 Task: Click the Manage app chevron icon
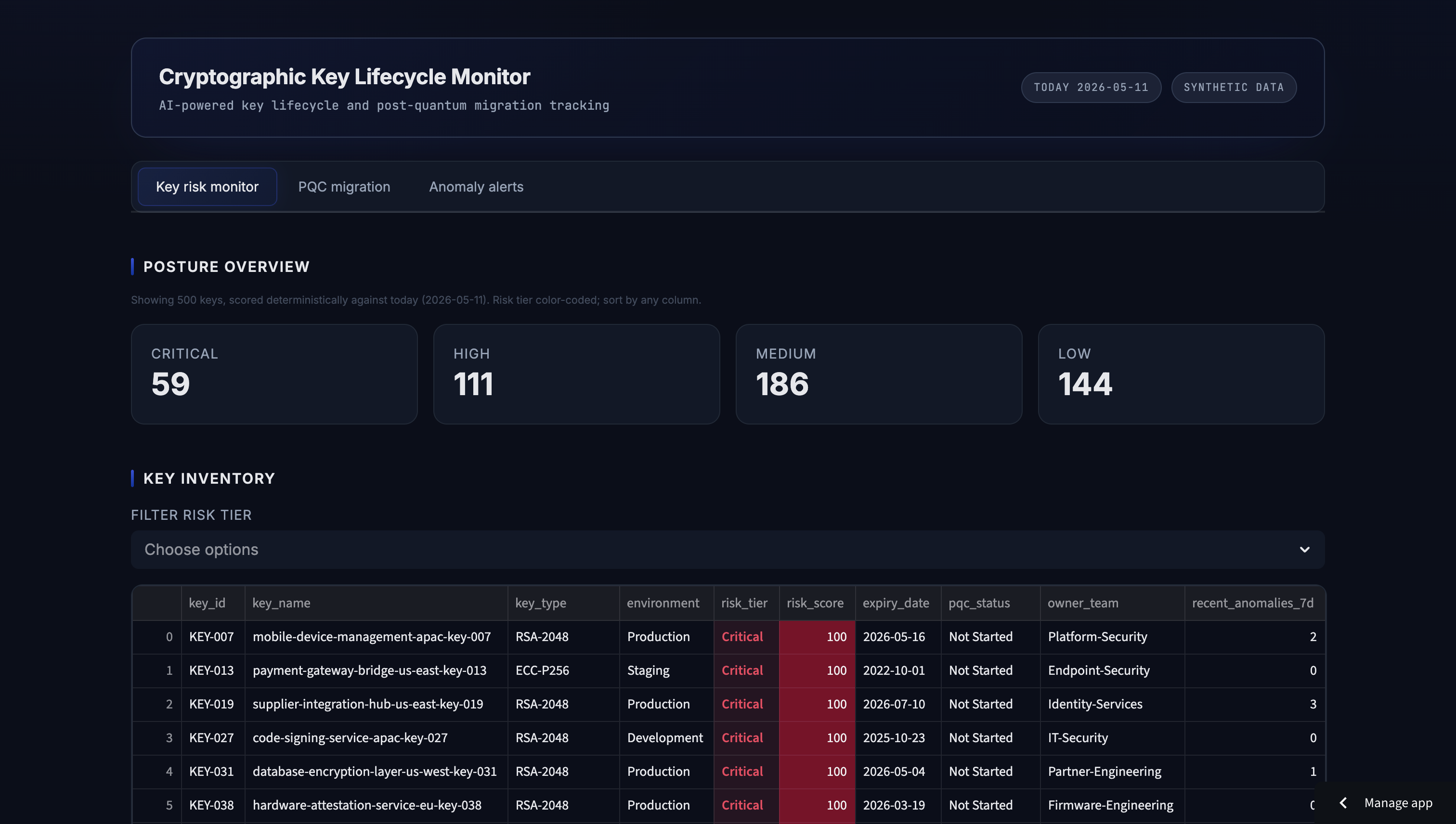pos(1343,803)
